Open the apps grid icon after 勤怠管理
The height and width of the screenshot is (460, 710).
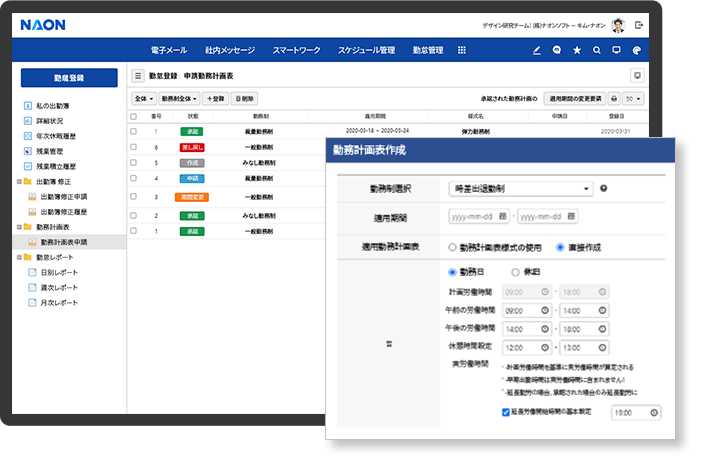(461, 50)
